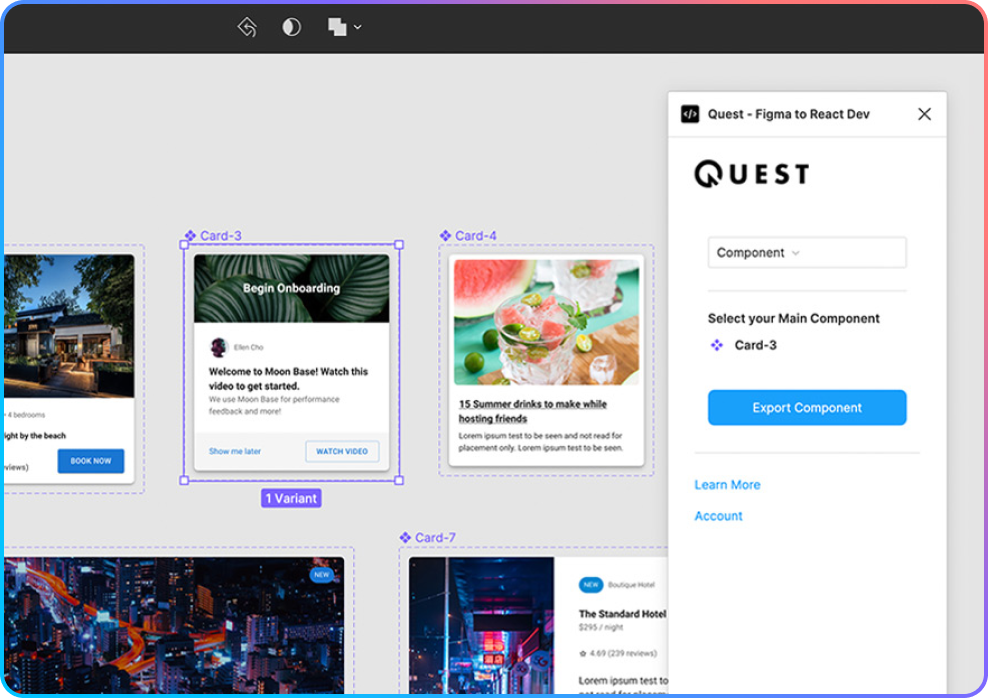Image resolution: width=988 pixels, height=698 pixels.
Task: Open the Learn More link
Action: point(727,484)
